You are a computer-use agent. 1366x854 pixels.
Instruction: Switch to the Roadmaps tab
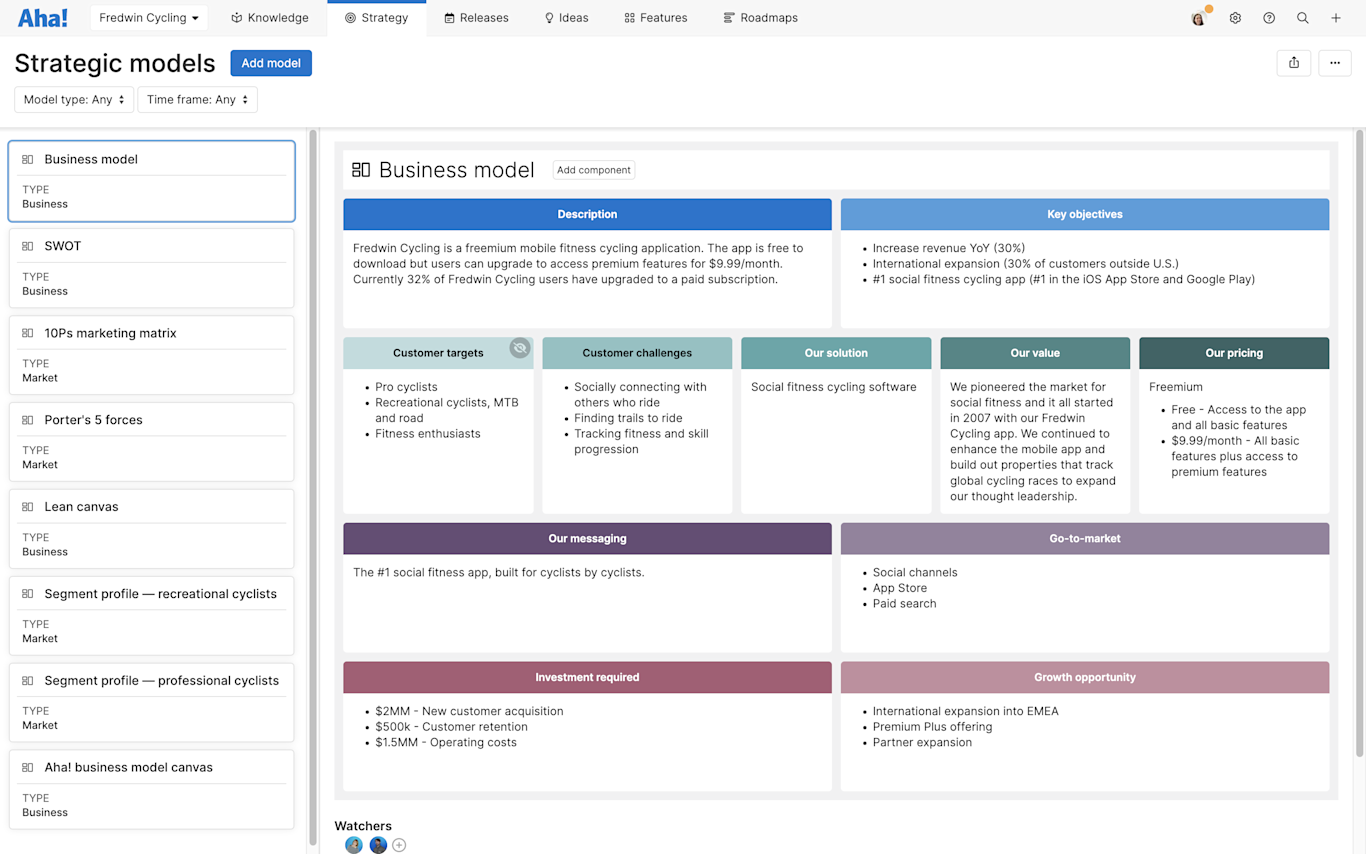(760, 17)
